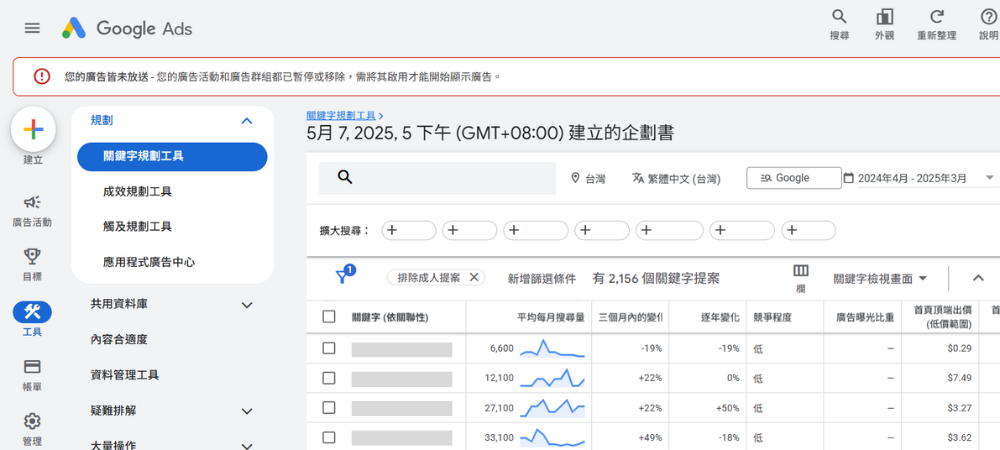Viewport: 1000px width, 450px height.
Task: Open the date range dropdown arrow
Action: pos(990,178)
